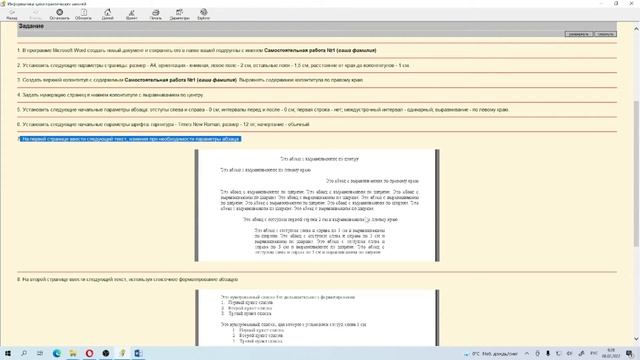Click the vertical scrollbar thumb

[636, 173]
